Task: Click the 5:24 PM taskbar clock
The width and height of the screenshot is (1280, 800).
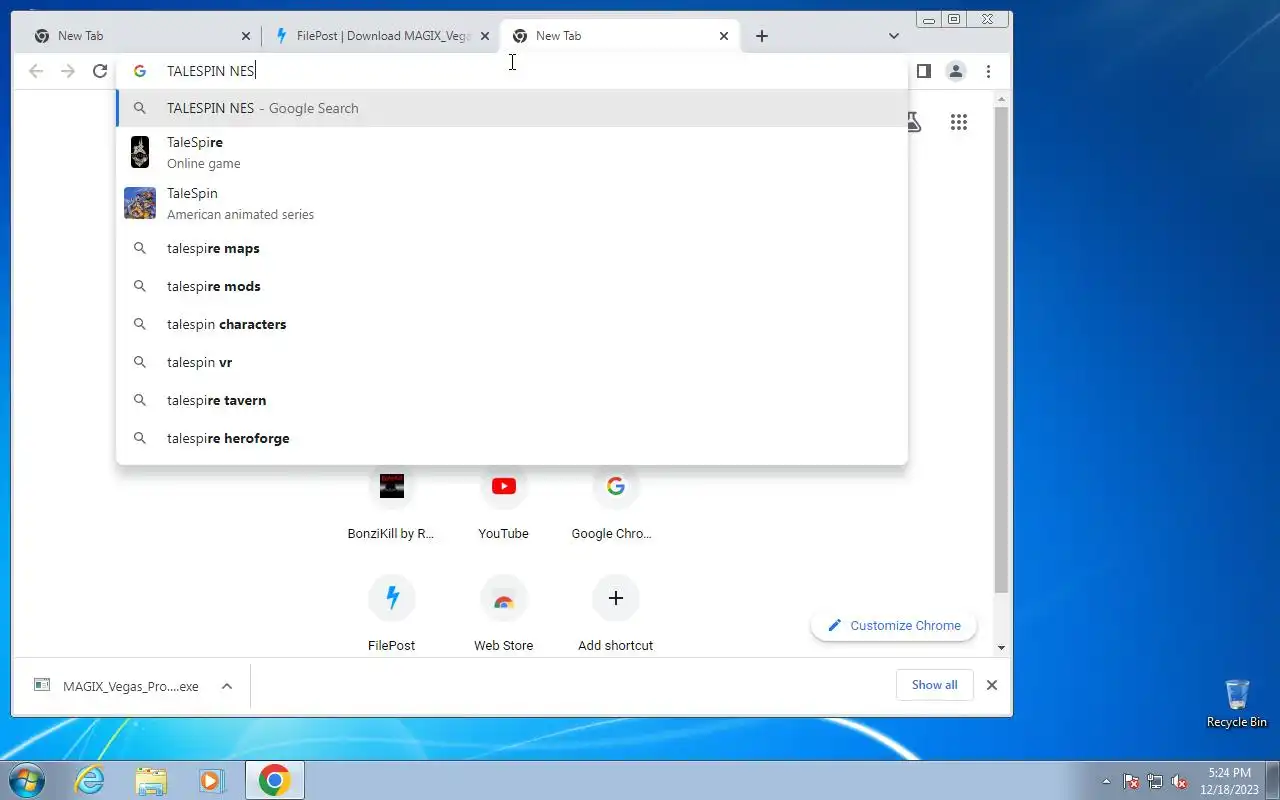Action: 1229,780
